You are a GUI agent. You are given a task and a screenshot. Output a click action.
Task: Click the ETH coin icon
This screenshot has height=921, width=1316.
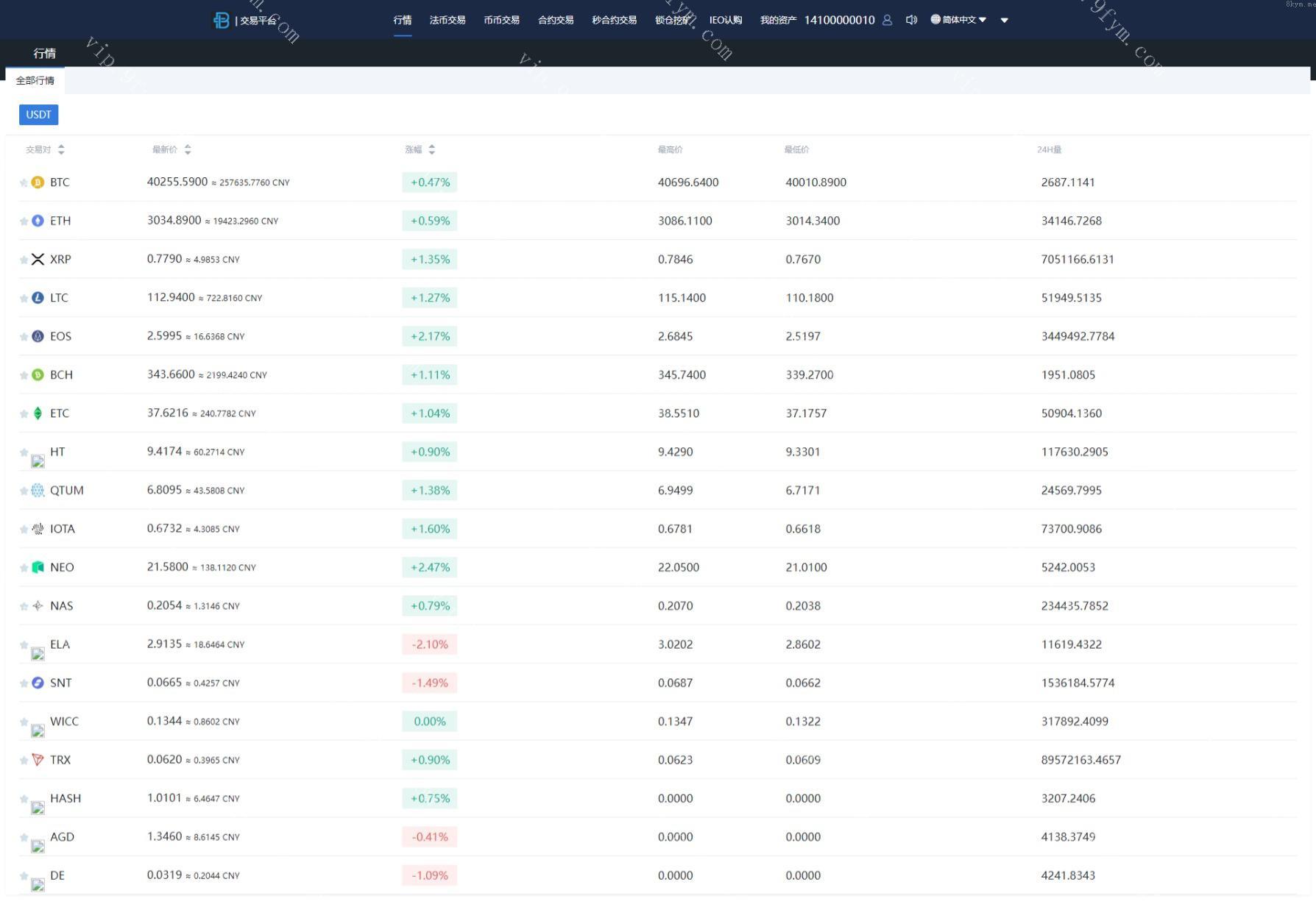pyautogui.click(x=38, y=221)
